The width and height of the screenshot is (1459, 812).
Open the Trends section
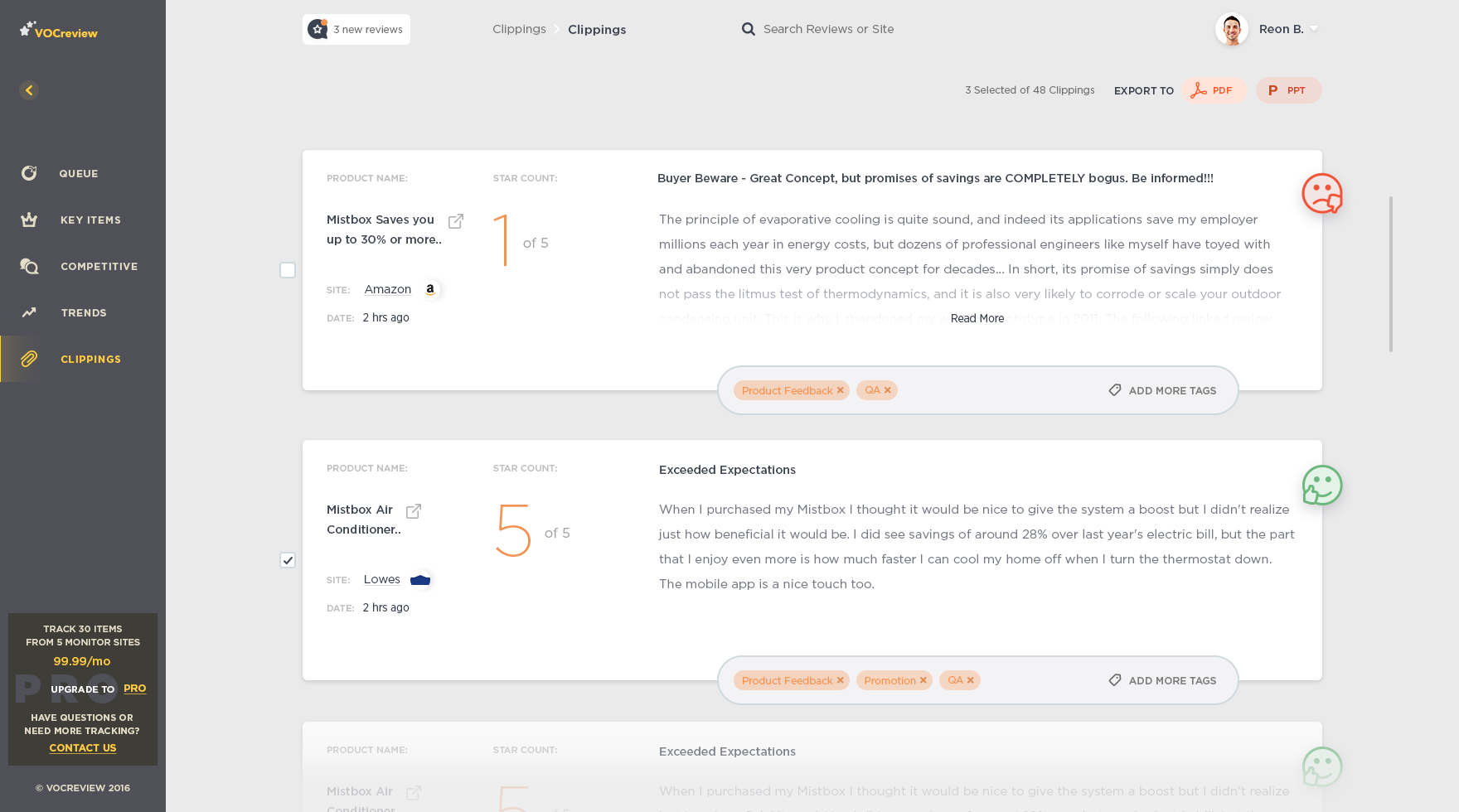point(83,312)
